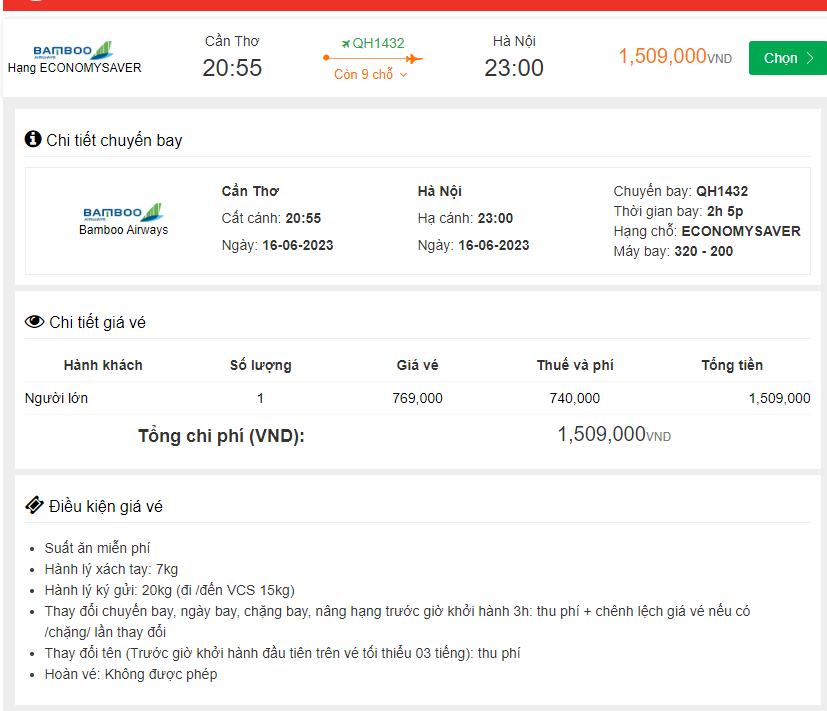The image size is (827, 711).
Task: Select the Chi tiết giá vé section heading
Action: [97, 322]
